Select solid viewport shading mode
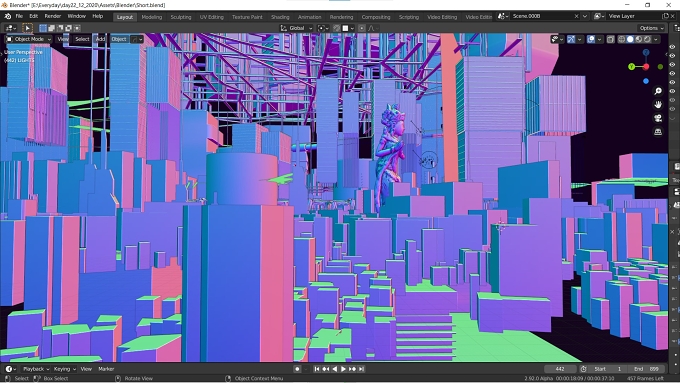 (x=630, y=39)
